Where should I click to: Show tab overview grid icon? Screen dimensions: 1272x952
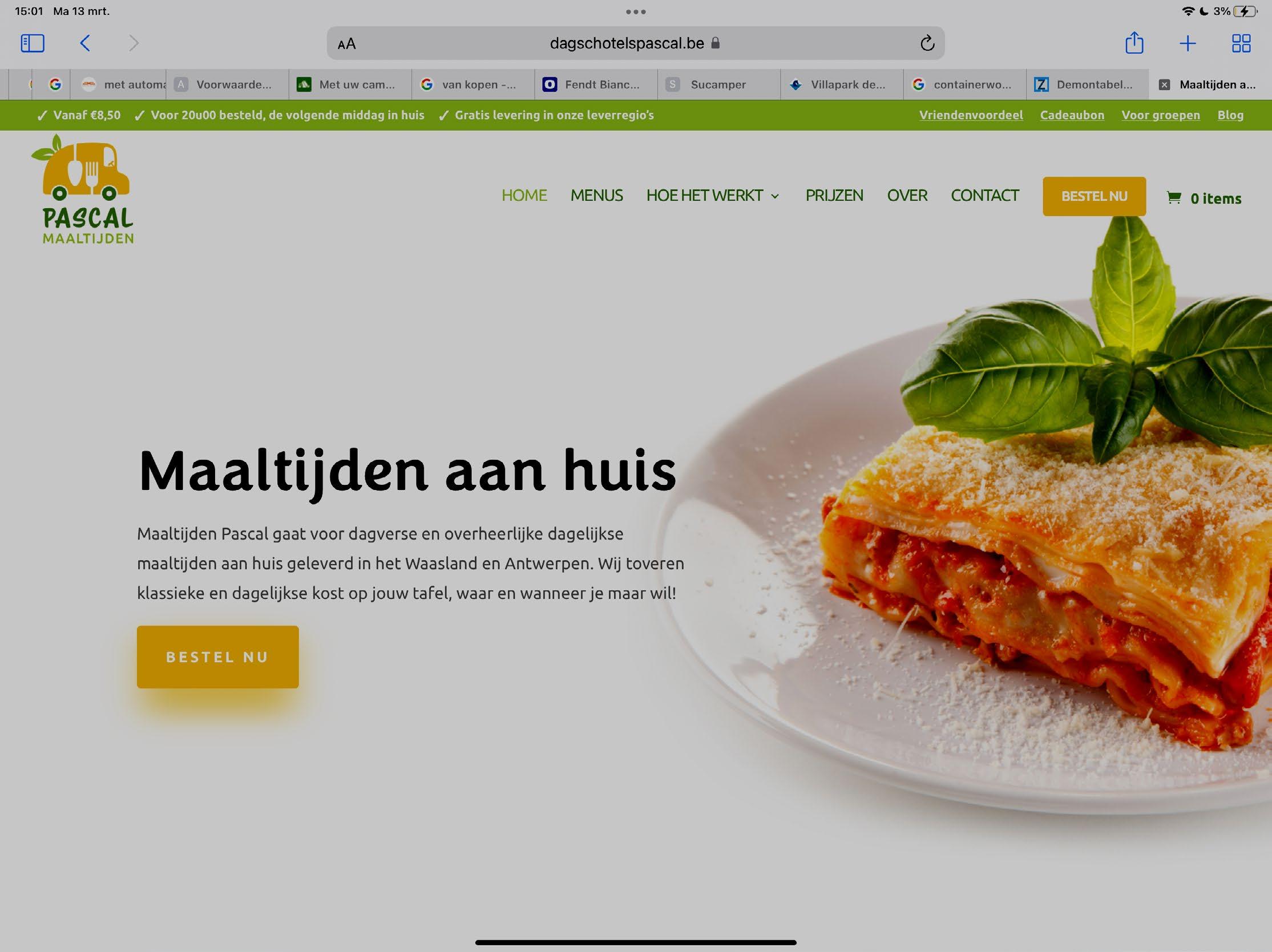click(1241, 43)
